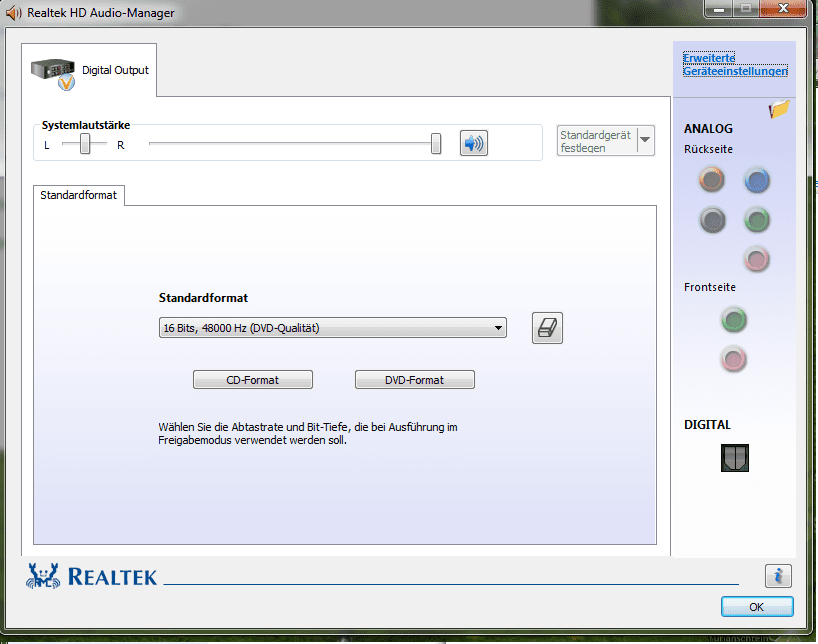This screenshot has height=644, width=818.
Task: Select the green rear panel audio jack
Action: click(756, 220)
